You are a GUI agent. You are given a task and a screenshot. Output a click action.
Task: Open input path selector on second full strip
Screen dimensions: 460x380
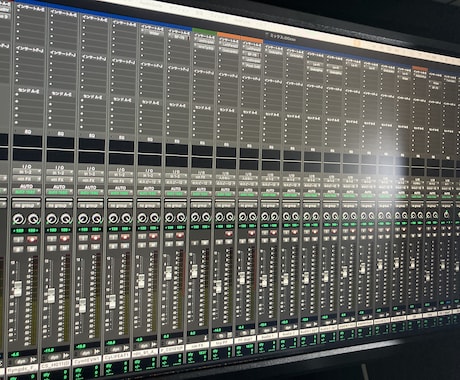click(x=60, y=173)
